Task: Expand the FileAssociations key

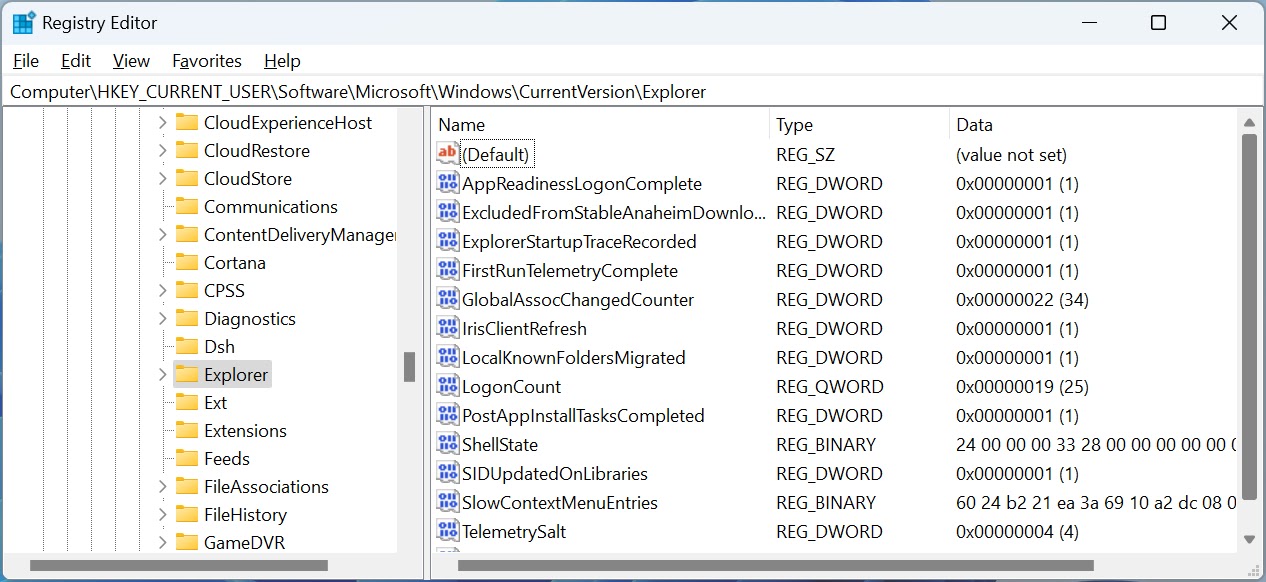Action: (x=162, y=486)
